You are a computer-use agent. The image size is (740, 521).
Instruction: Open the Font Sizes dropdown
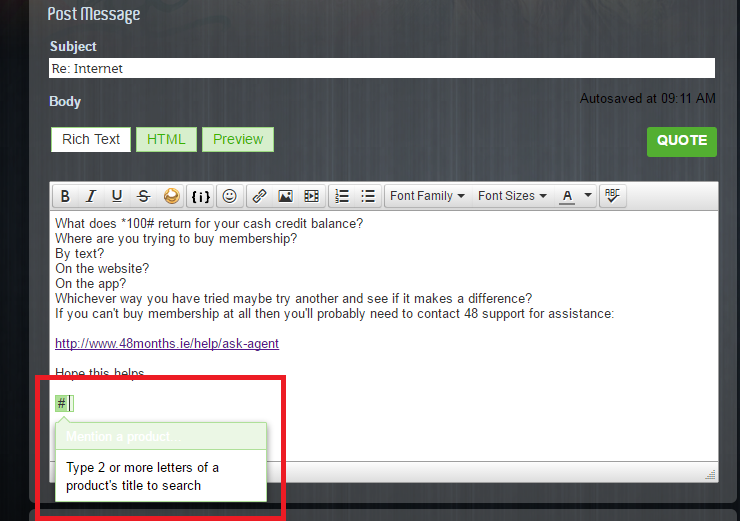tap(512, 196)
